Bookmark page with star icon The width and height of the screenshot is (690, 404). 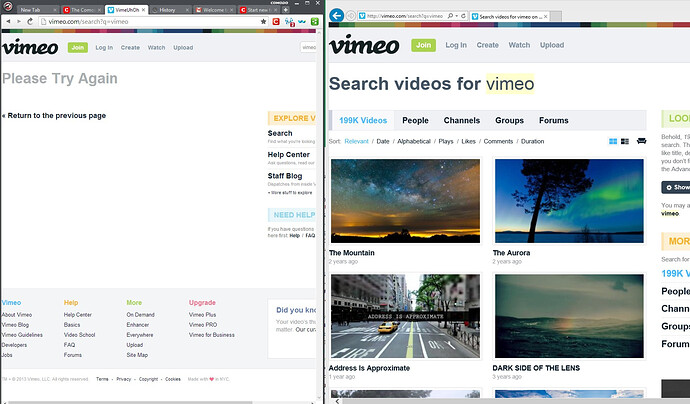(x=263, y=21)
